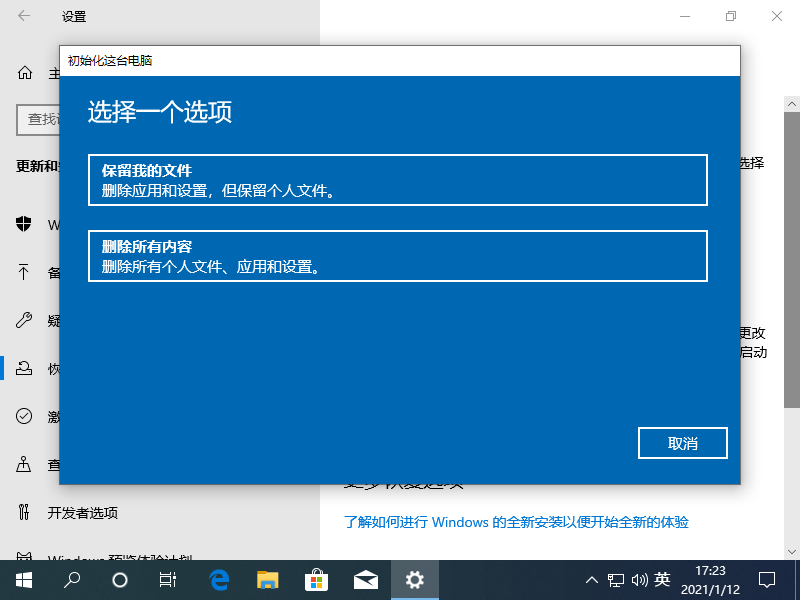Click the 备份 backup icon

pos(22,272)
